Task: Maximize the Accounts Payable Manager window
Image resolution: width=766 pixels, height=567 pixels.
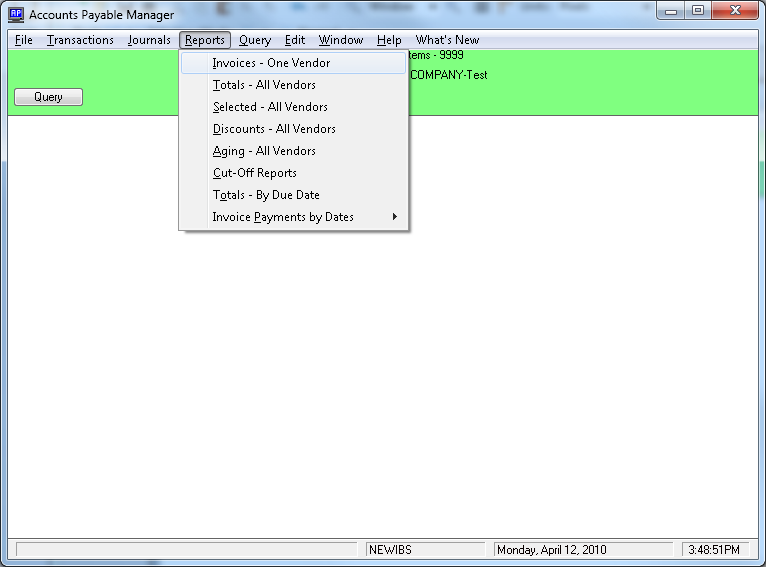Action: pyautogui.click(x=697, y=11)
